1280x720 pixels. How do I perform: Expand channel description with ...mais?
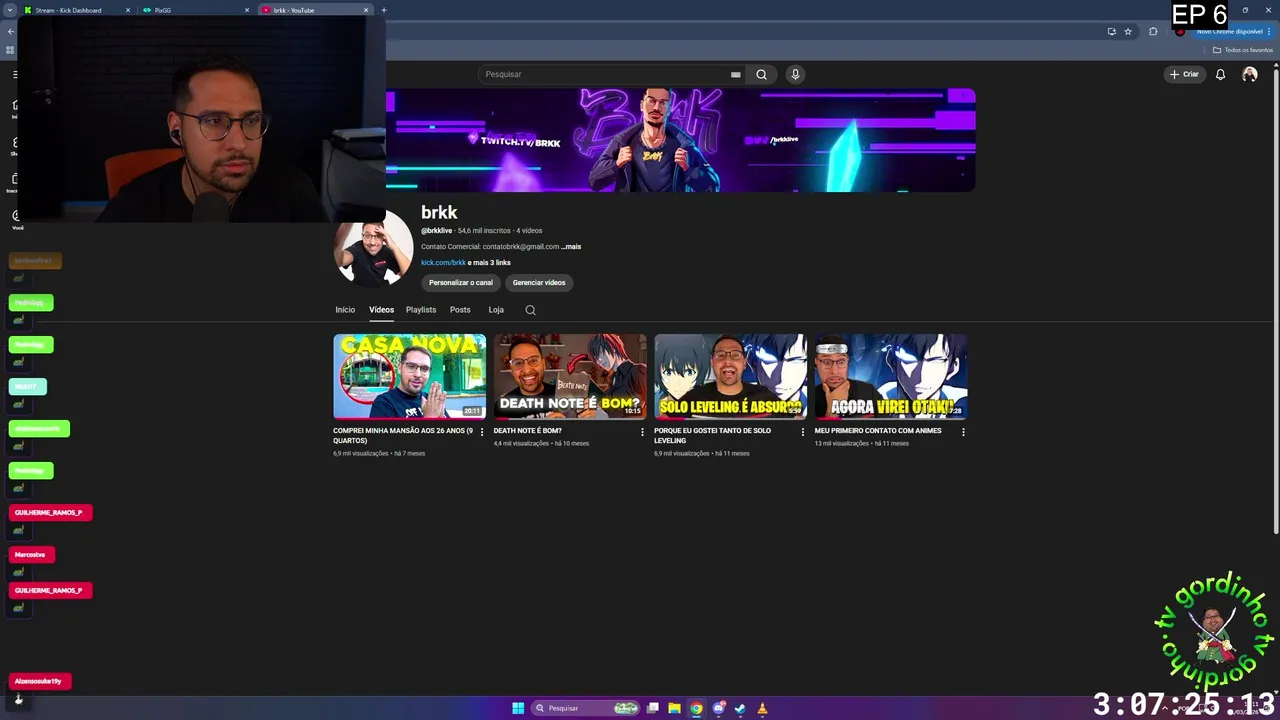click(x=571, y=246)
